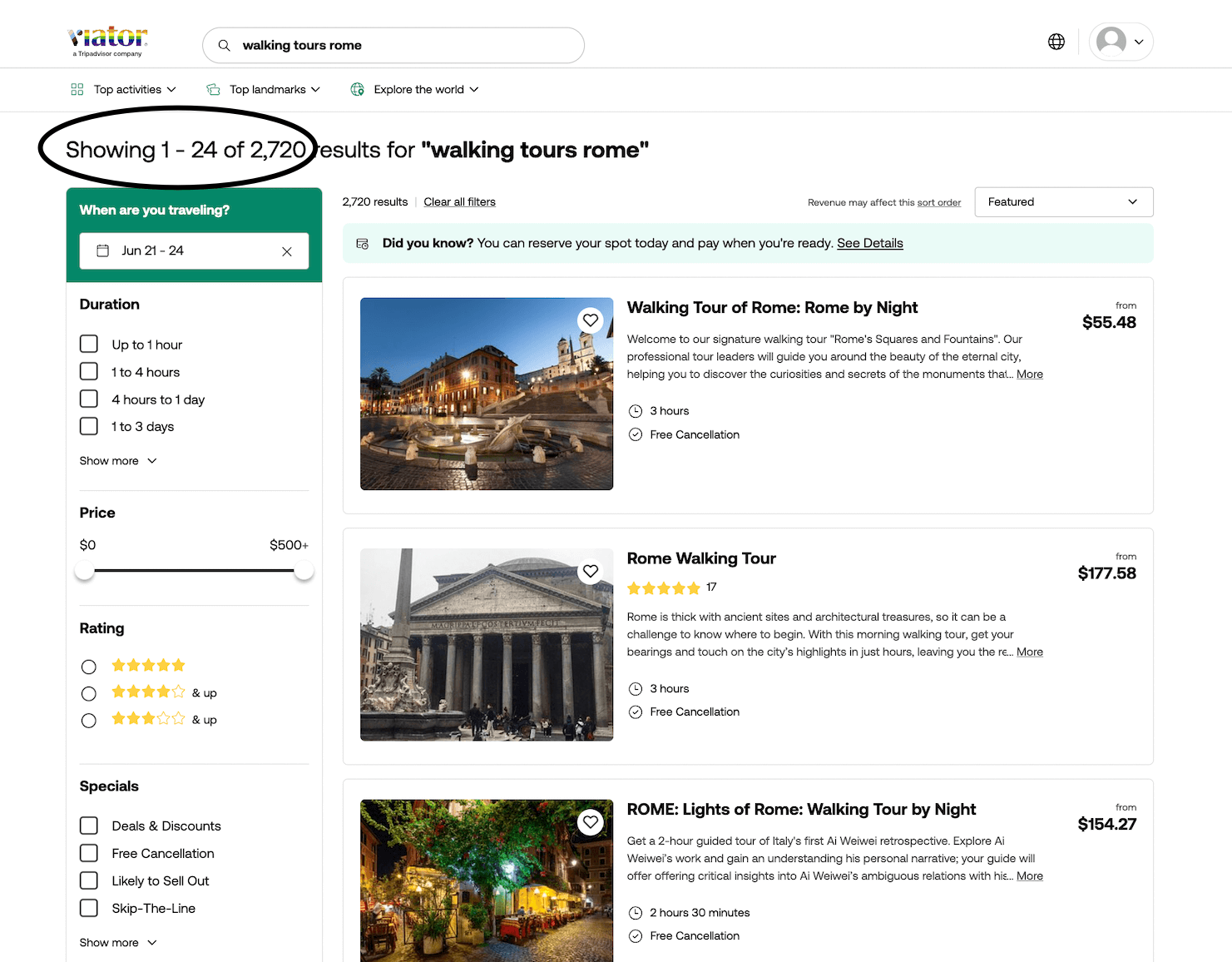Favorite ROME: Lights of Rome with heart icon

(x=591, y=821)
